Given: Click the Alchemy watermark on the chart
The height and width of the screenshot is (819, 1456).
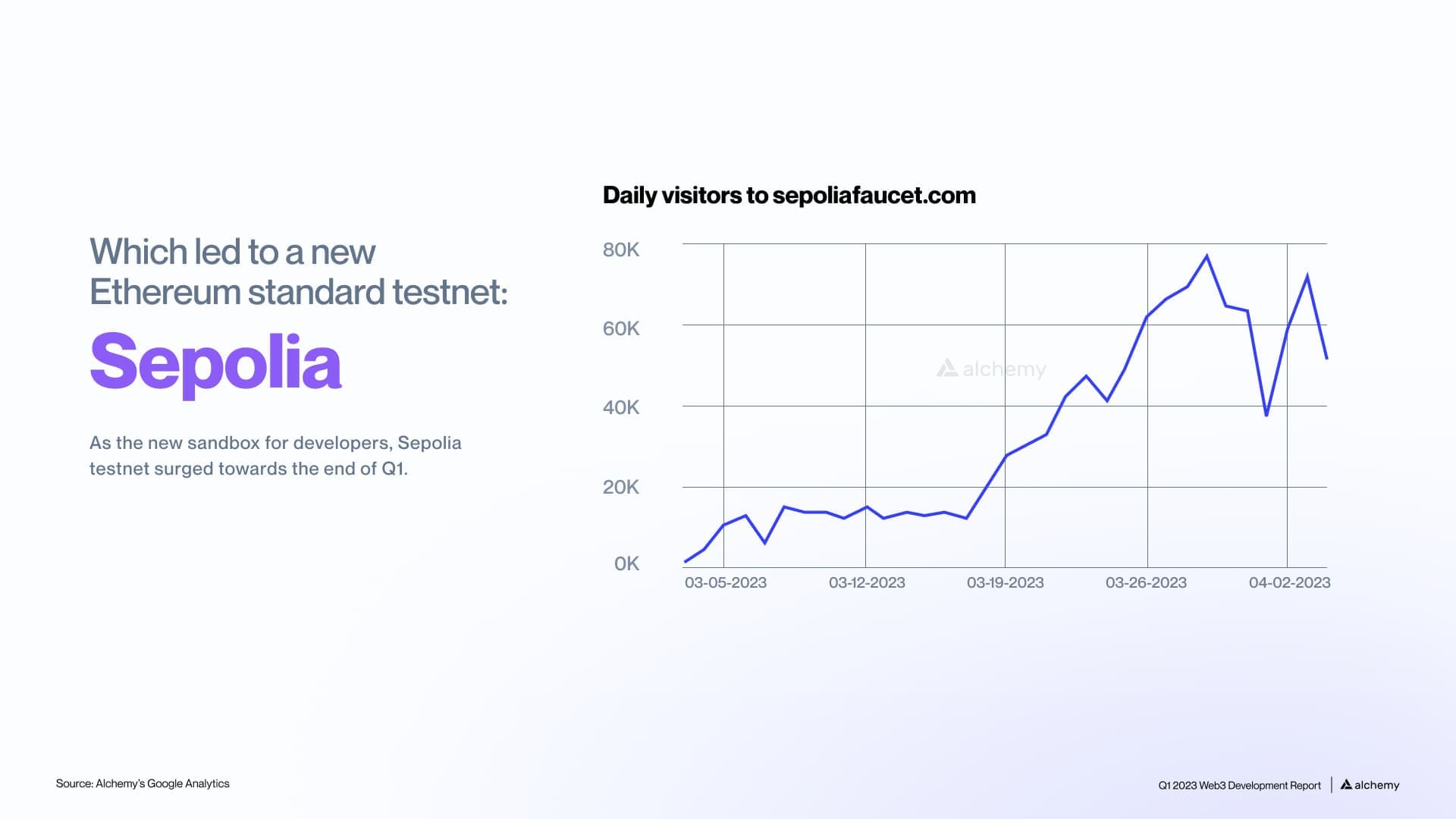Looking at the screenshot, I should click(991, 369).
